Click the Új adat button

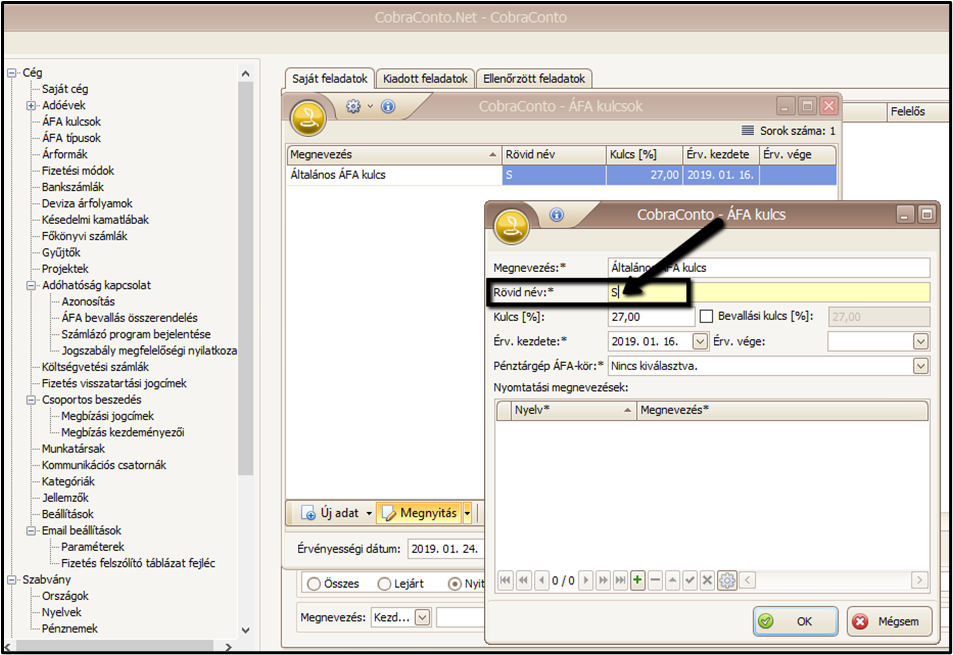331,513
